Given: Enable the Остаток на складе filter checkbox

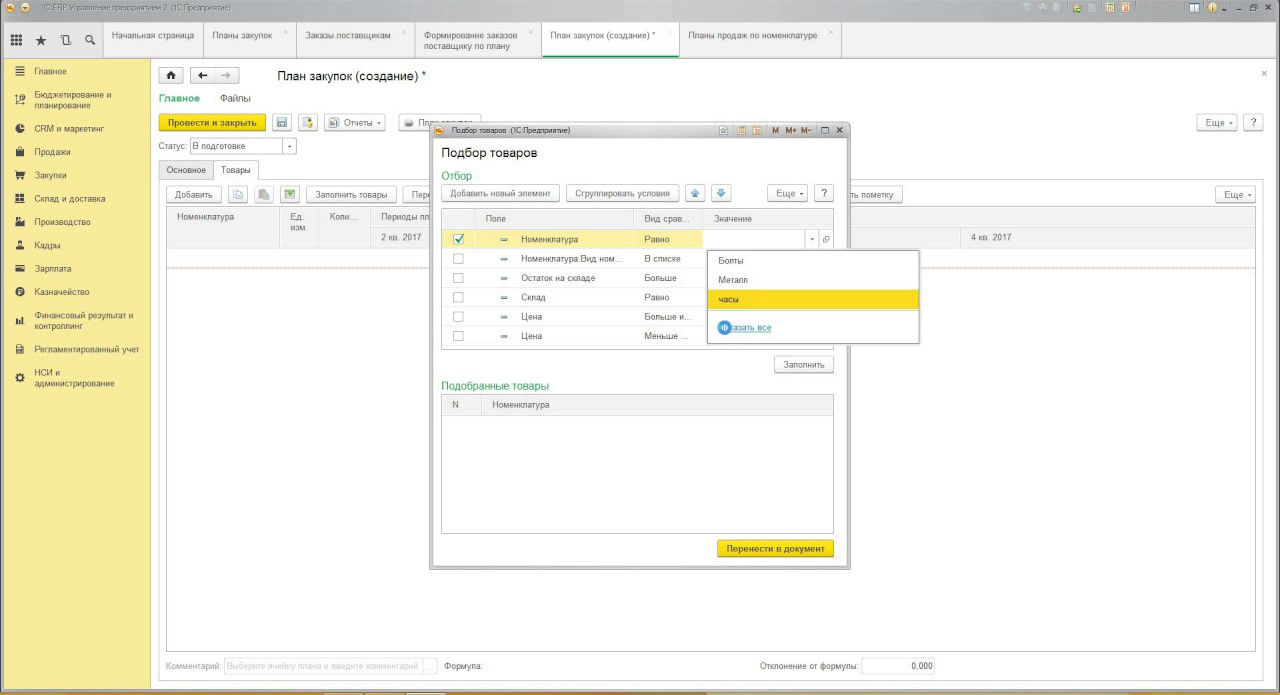Looking at the screenshot, I should 458,278.
